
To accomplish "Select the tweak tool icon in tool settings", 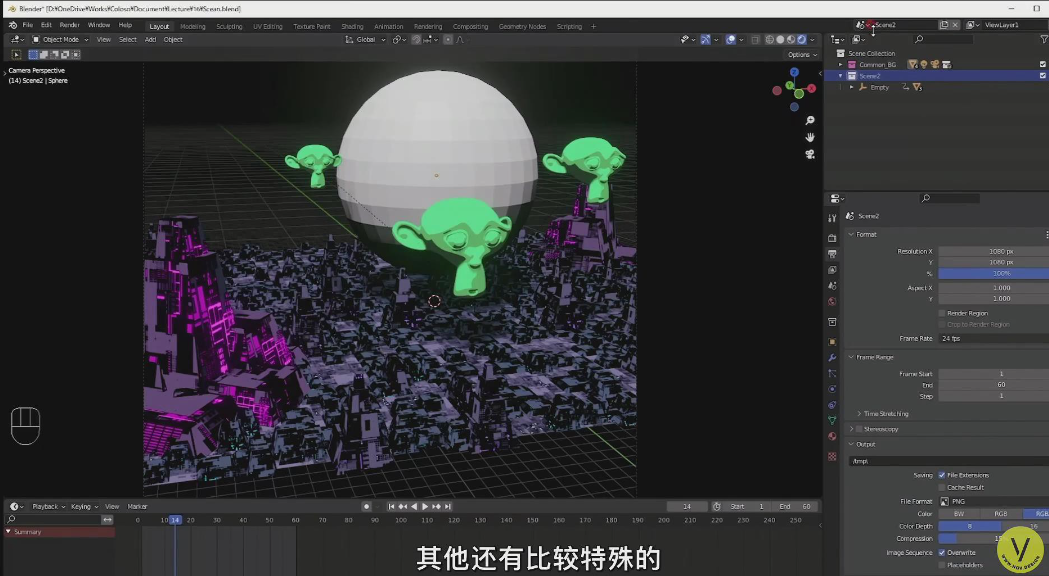I will point(17,54).
